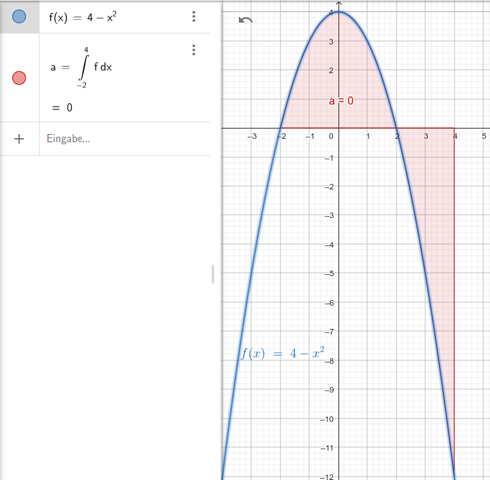Open more options for f(x) row
The image size is (490, 480).
tap(194, 16)
